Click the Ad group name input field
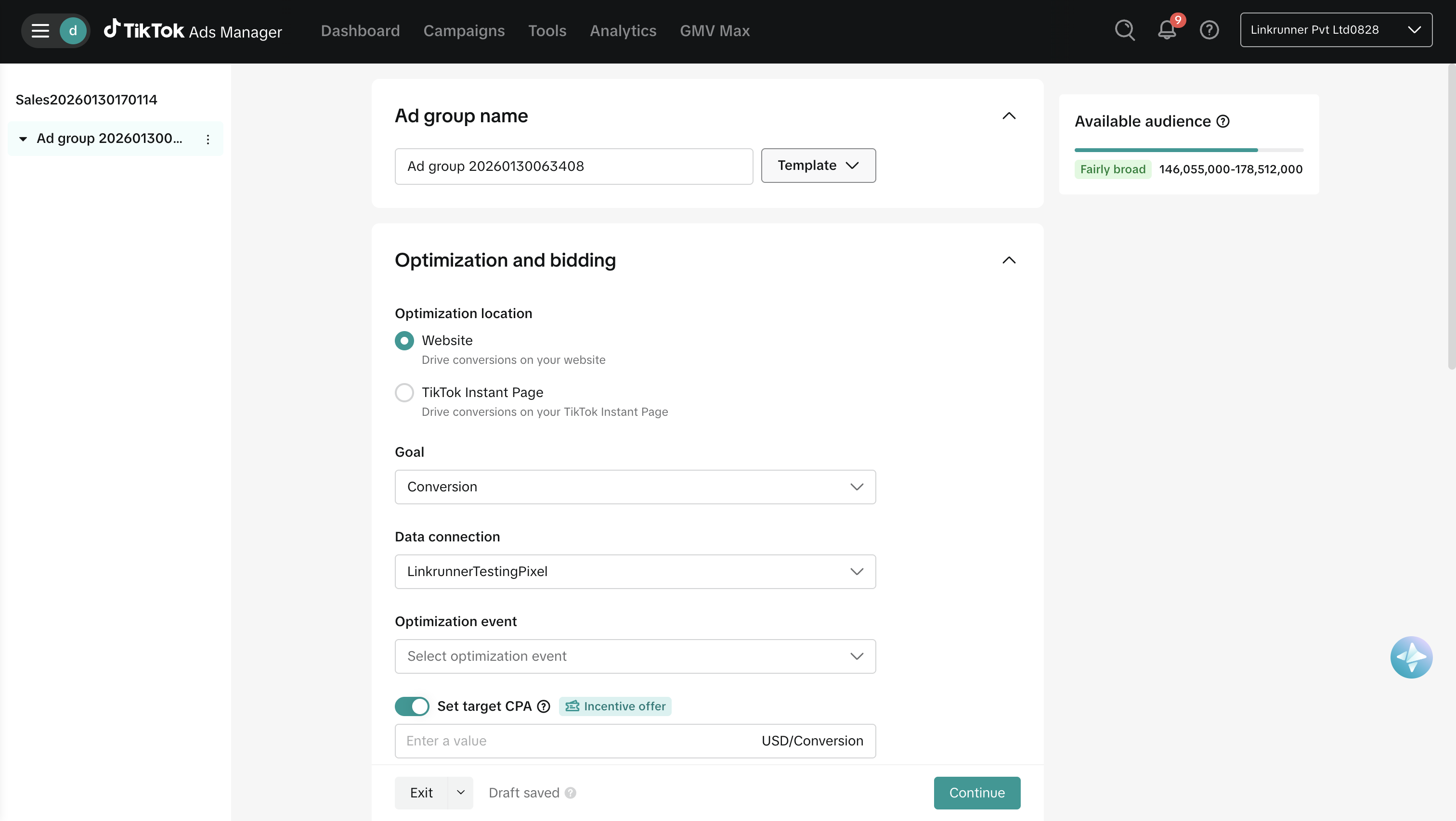 tap(574, 166)
